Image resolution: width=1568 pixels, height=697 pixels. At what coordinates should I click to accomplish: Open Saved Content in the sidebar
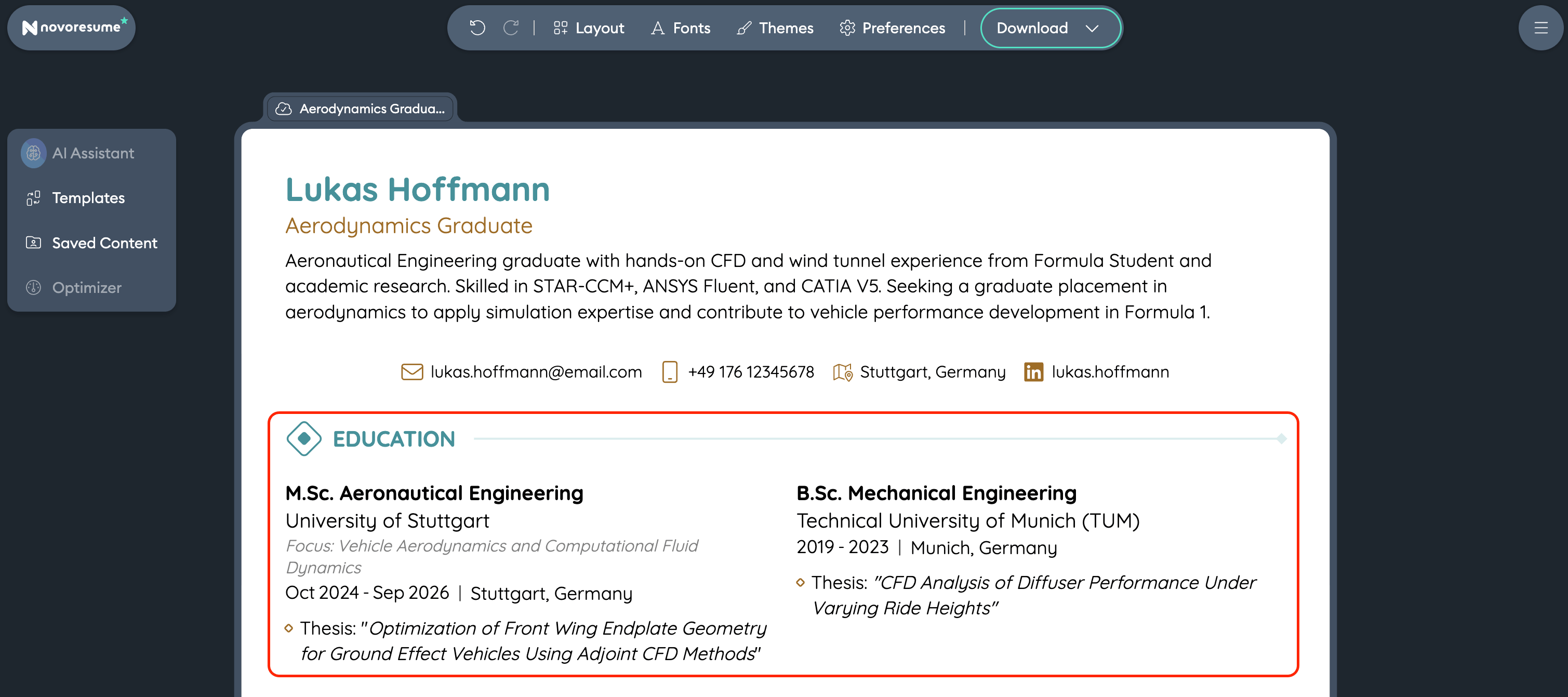(x=104, y=242)
